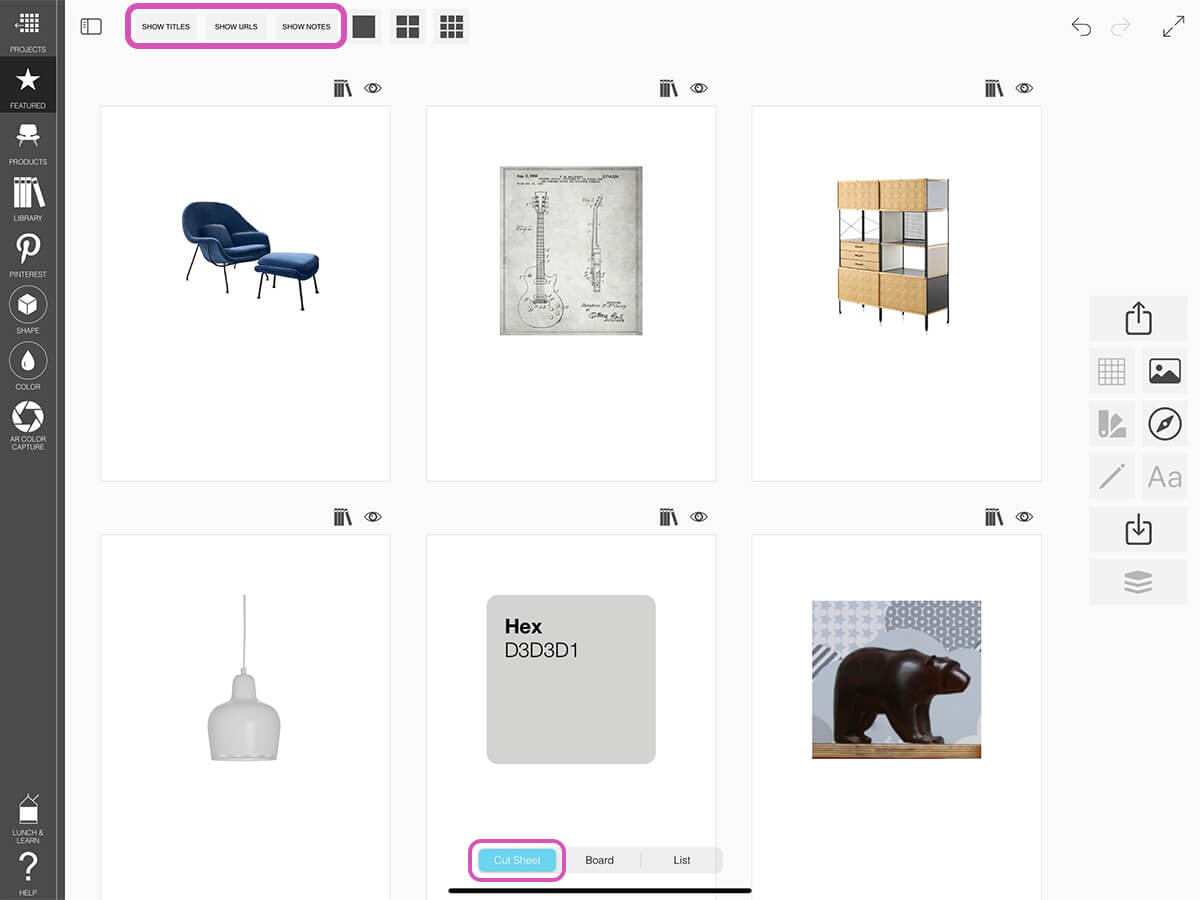Expand view to fullscreen
Screen dimensions: 1200x900
click(x=1174, y=27)
